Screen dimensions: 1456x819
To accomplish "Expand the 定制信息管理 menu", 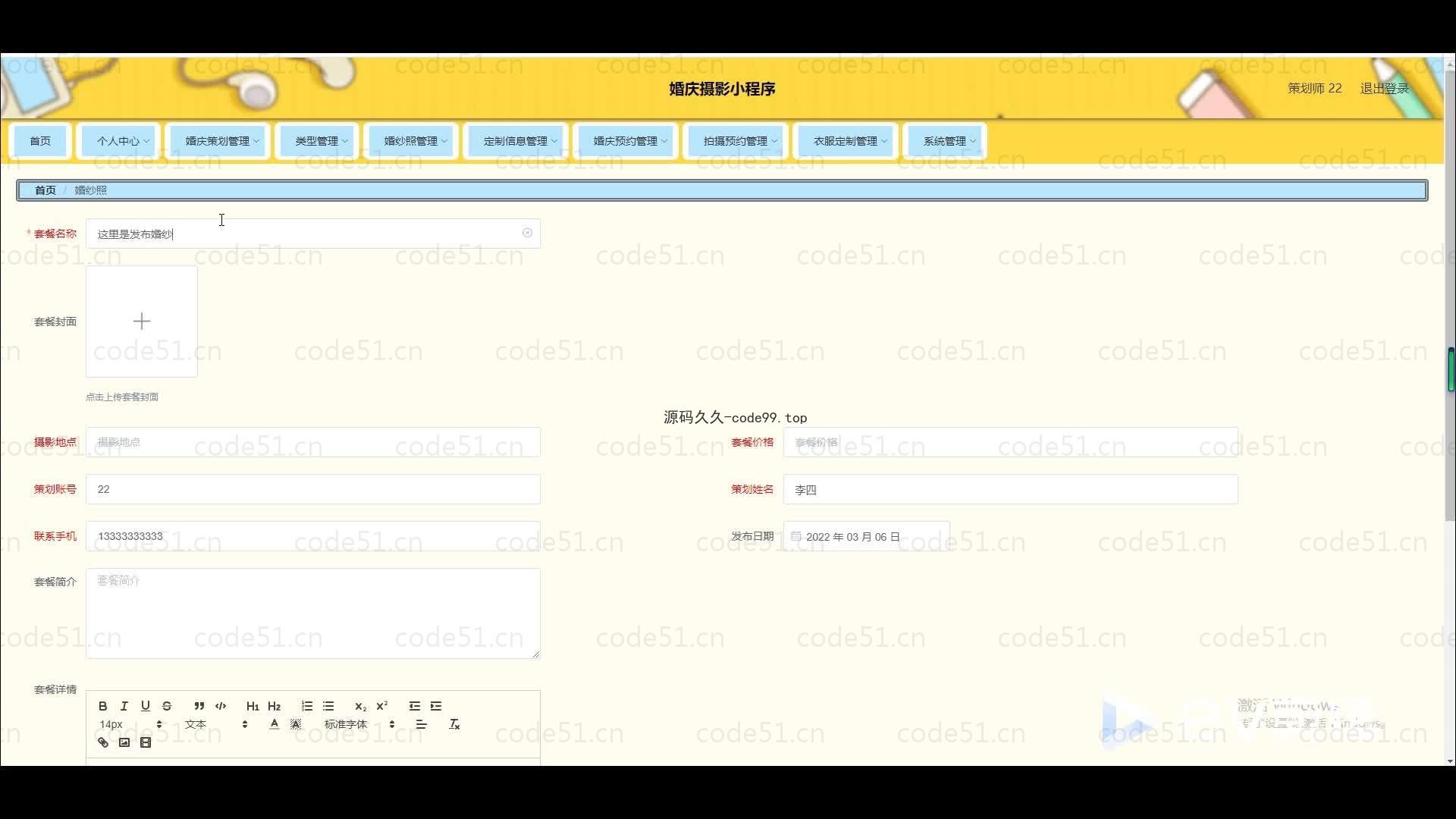I will tap(516, 141).
